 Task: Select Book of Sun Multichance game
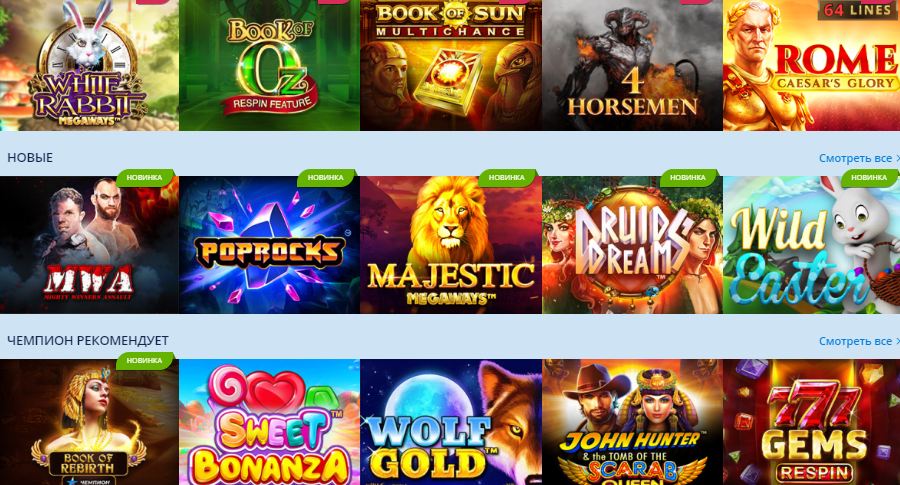[x=451, y=65]
